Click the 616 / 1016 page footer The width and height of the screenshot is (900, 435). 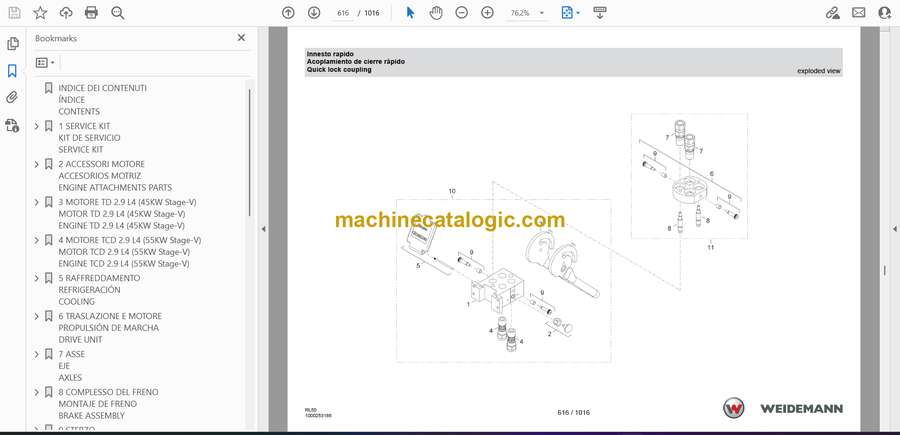pyautogui.click(x=573, y=412)
